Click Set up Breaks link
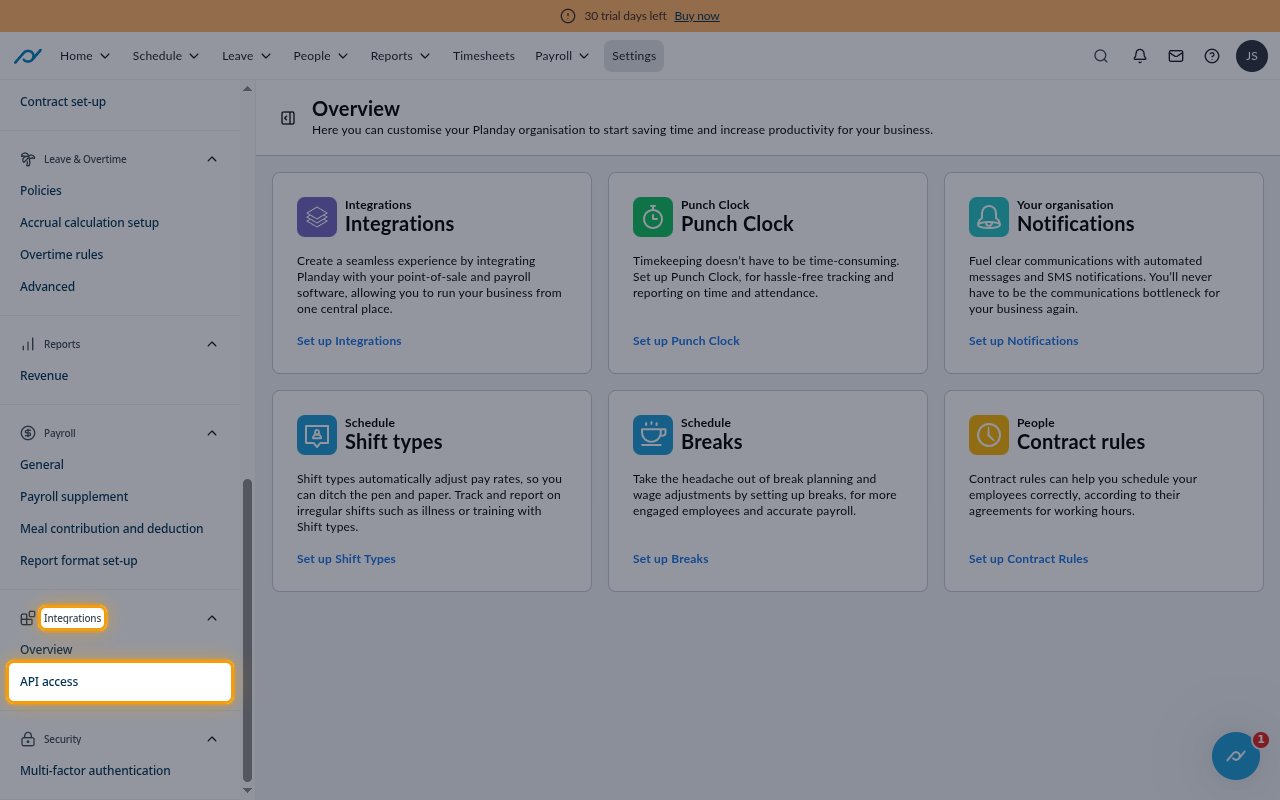Viewport: 1280px width, 800px height. (x=670, y=559)
